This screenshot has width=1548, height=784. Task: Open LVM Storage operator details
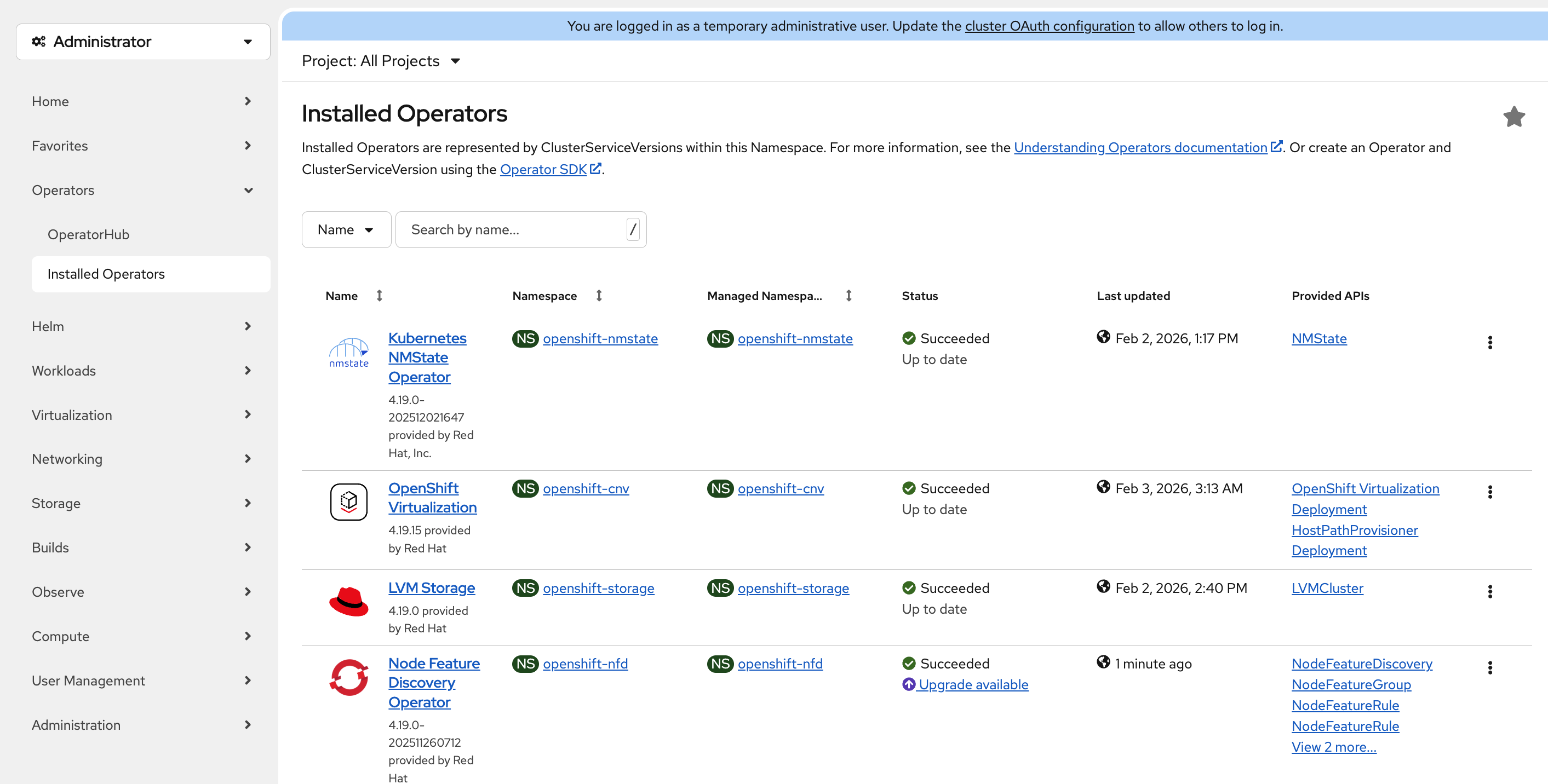click(x=432, y=587)
